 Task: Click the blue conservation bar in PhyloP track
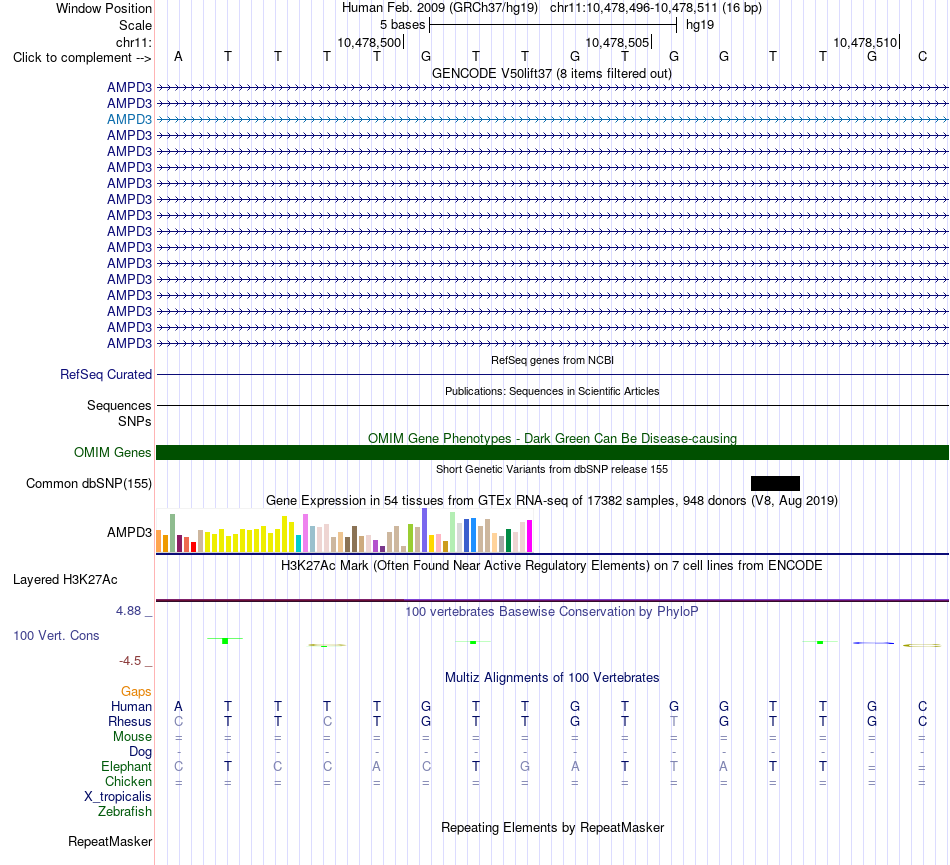pyautogui.click(x=873, y=643)
